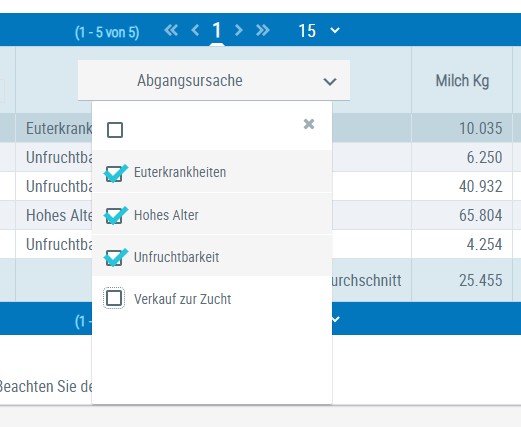Close the filter popup with X icon
Screen dimensions: 521x427
point(309,124)
